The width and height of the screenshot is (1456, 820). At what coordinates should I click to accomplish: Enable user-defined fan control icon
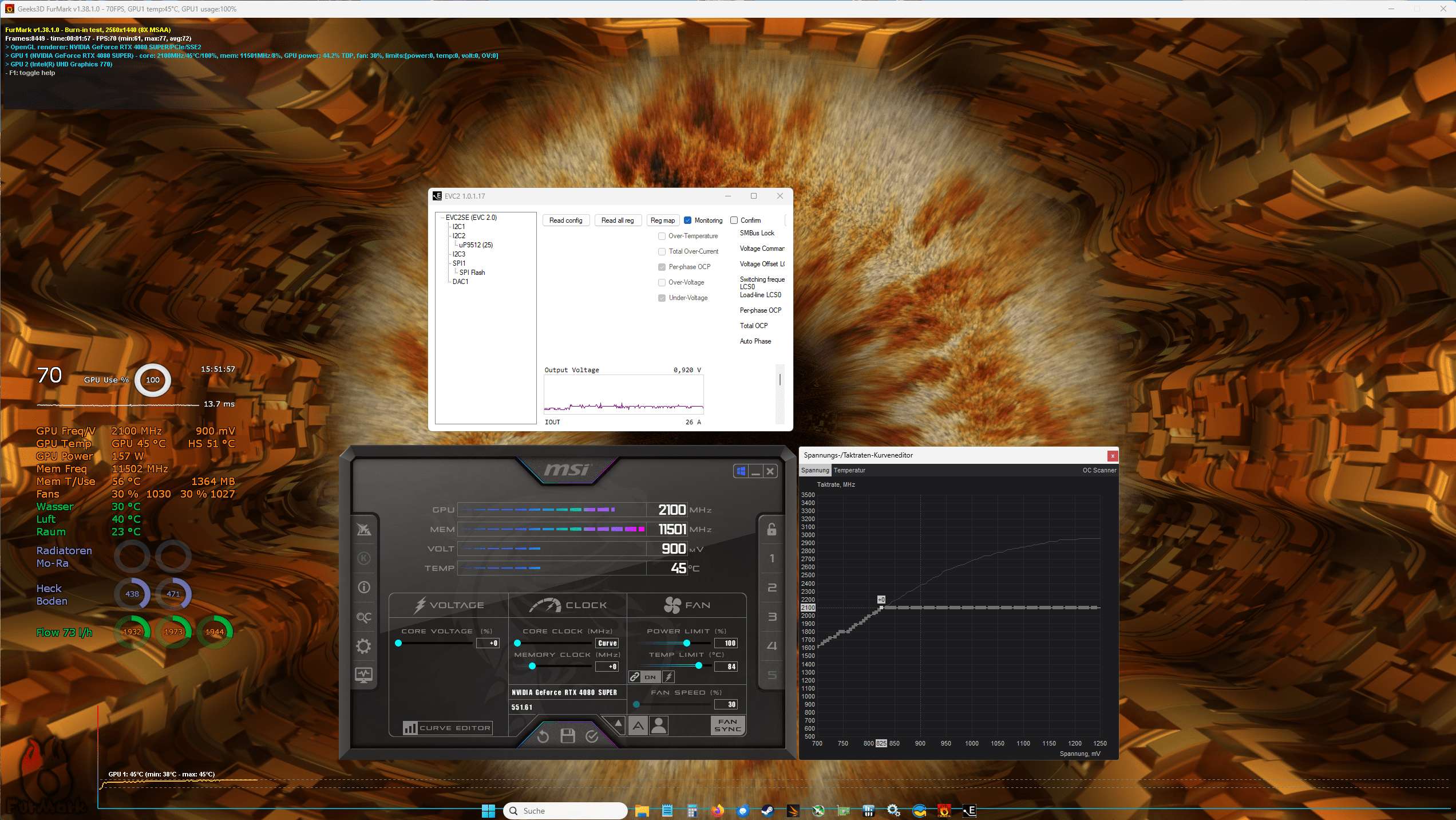point(659,726)
